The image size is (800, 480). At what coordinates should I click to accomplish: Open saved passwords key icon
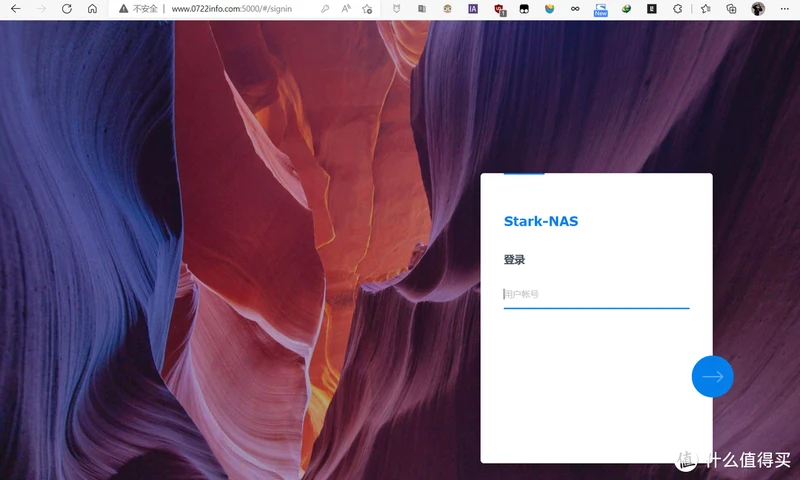tap(324, 9)
